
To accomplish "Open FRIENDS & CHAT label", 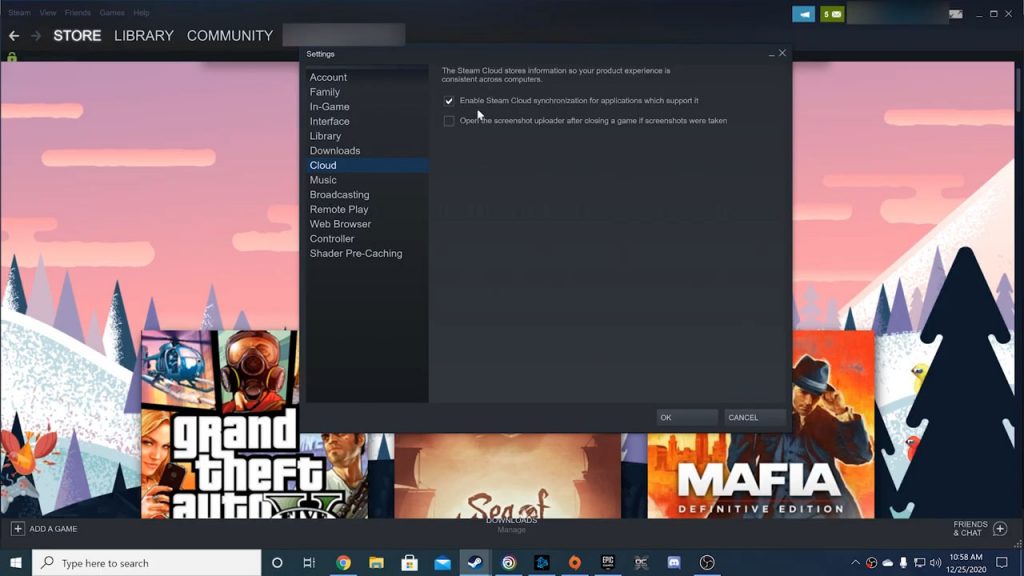I will [970, 528].
